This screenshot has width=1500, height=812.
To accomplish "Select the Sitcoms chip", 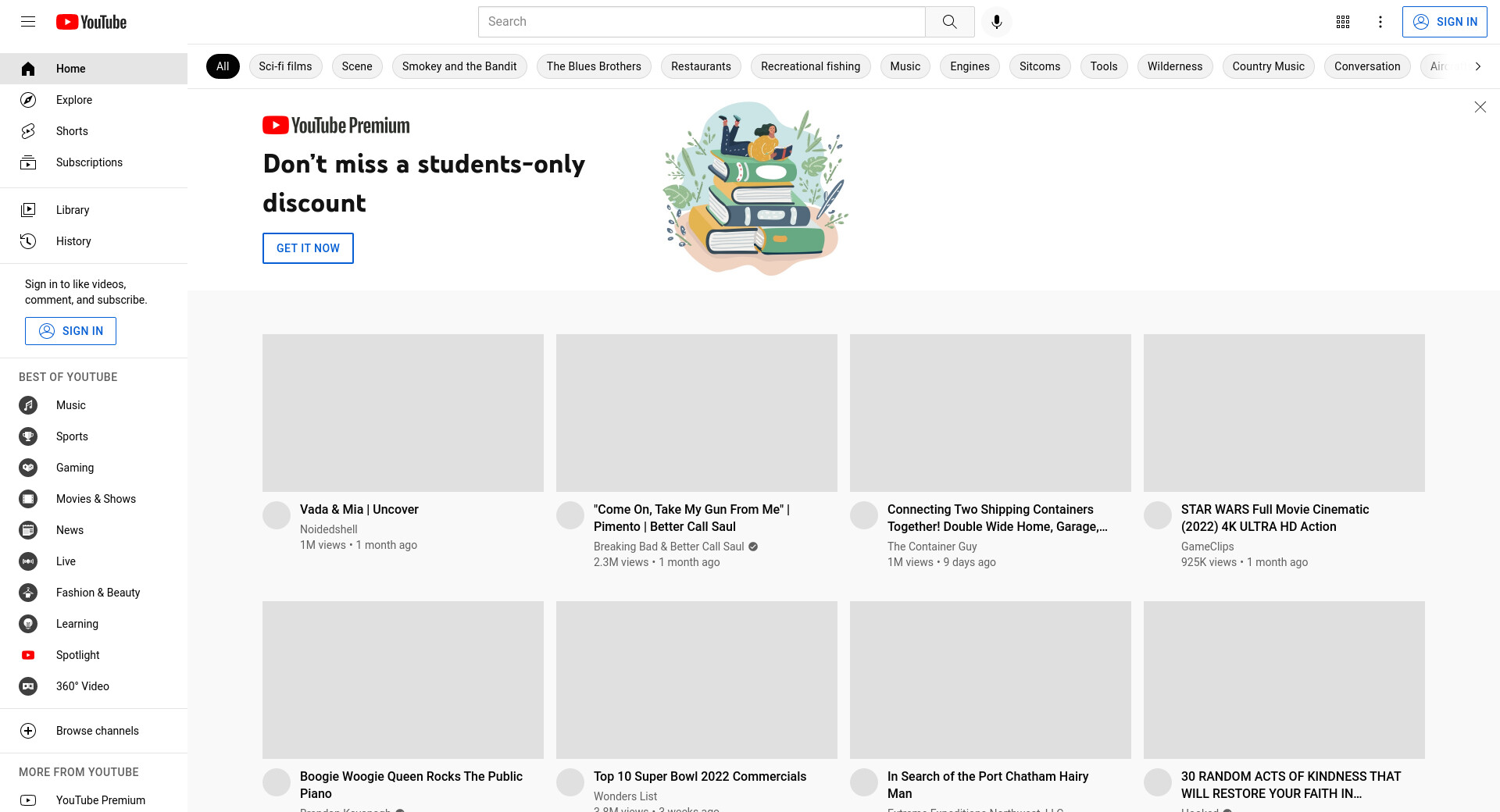I will pyautogui.click(x=1040, y=66).
